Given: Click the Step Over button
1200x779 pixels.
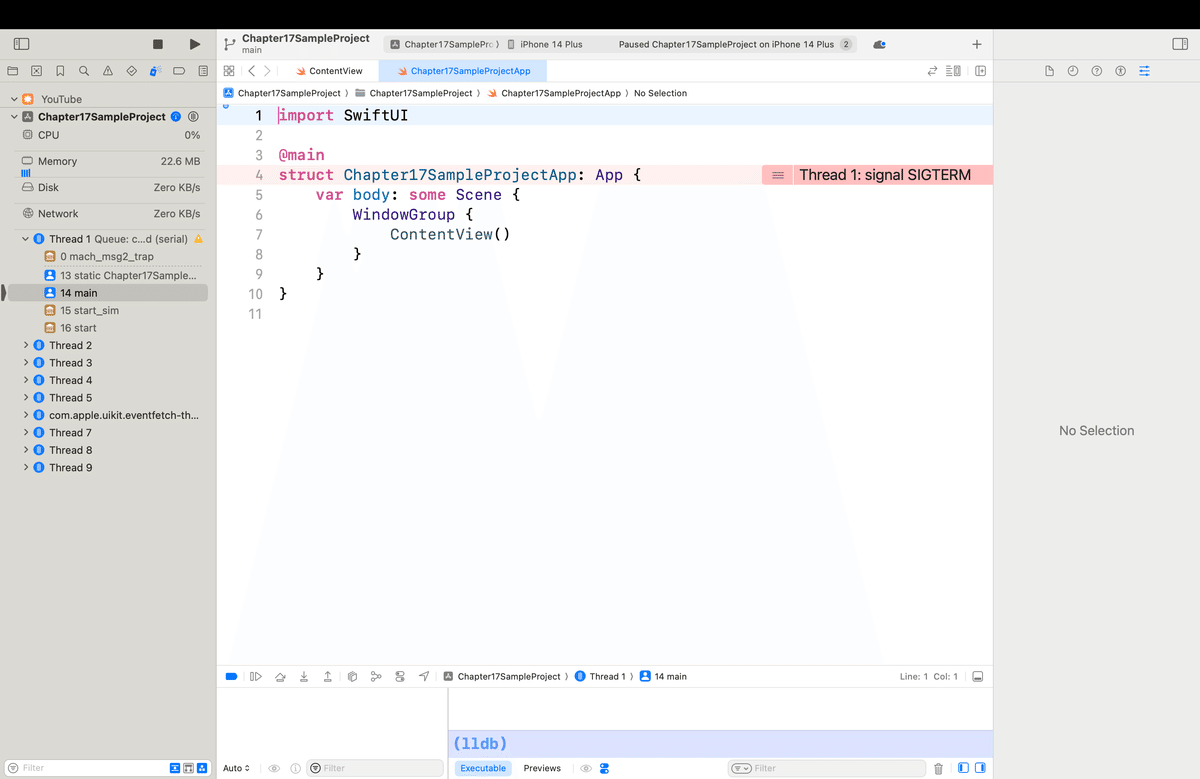Looking at the screenshot, I should [280, 677].
